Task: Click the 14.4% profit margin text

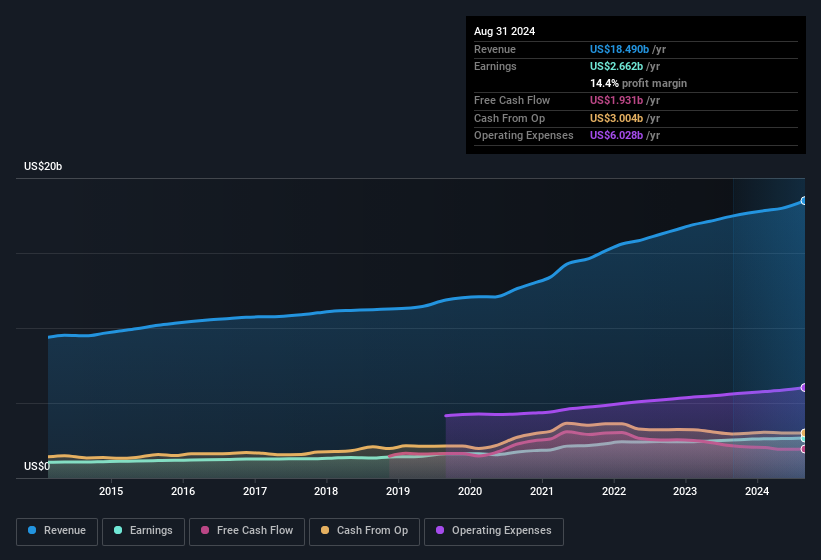Action: tap(638, 83)
